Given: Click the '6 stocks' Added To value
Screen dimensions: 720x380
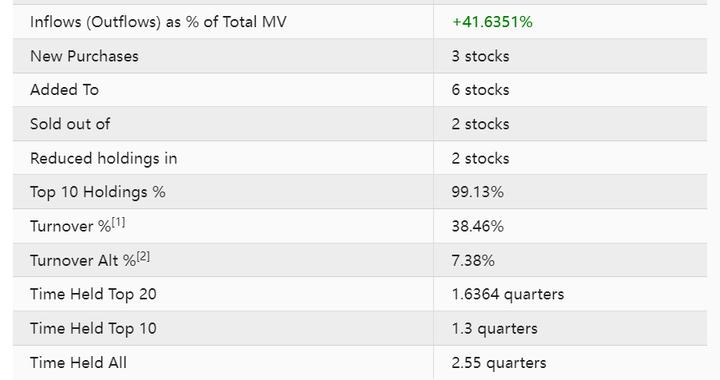Looking at the screenshot, I should click(x=480, y=90).
